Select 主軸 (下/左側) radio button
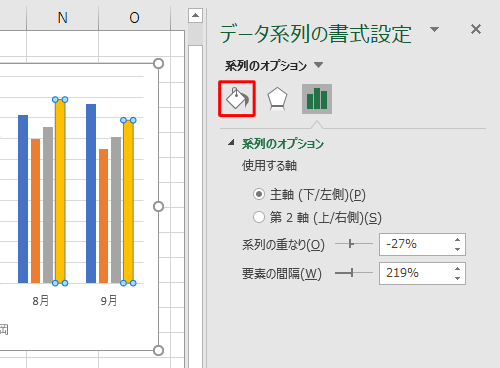Image resolution: width=500 pixels, height=368 pixels. (259, 194)
